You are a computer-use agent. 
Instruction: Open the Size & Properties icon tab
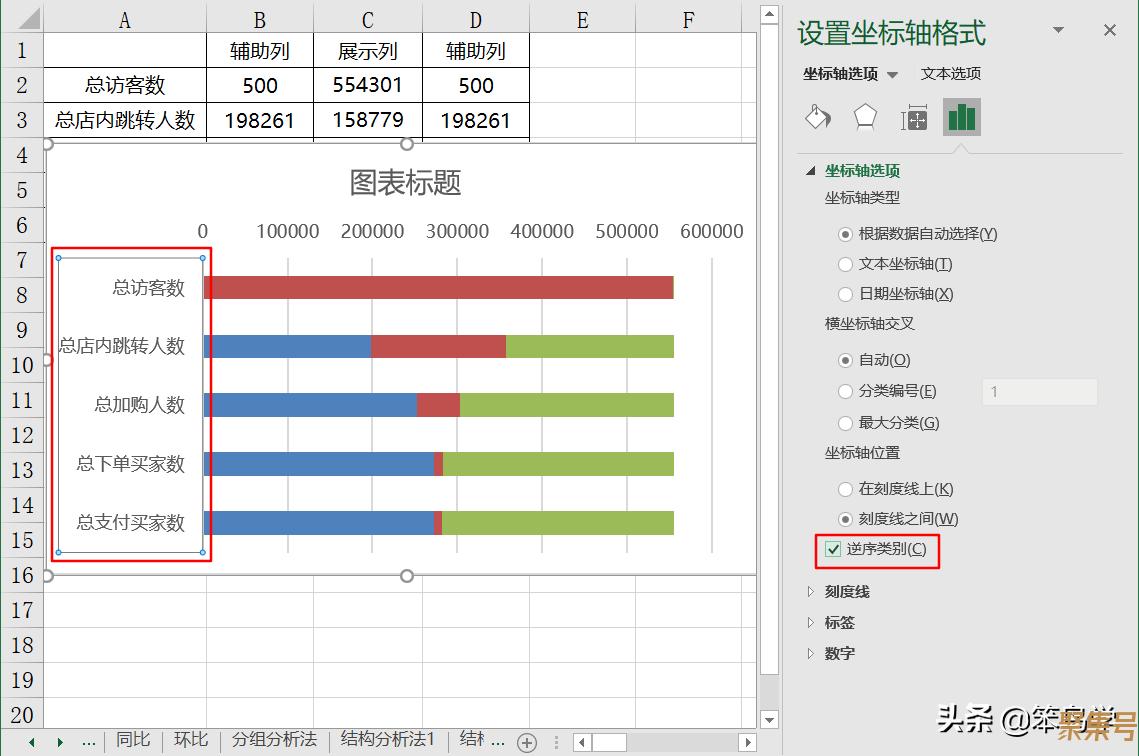pos(914,118)
